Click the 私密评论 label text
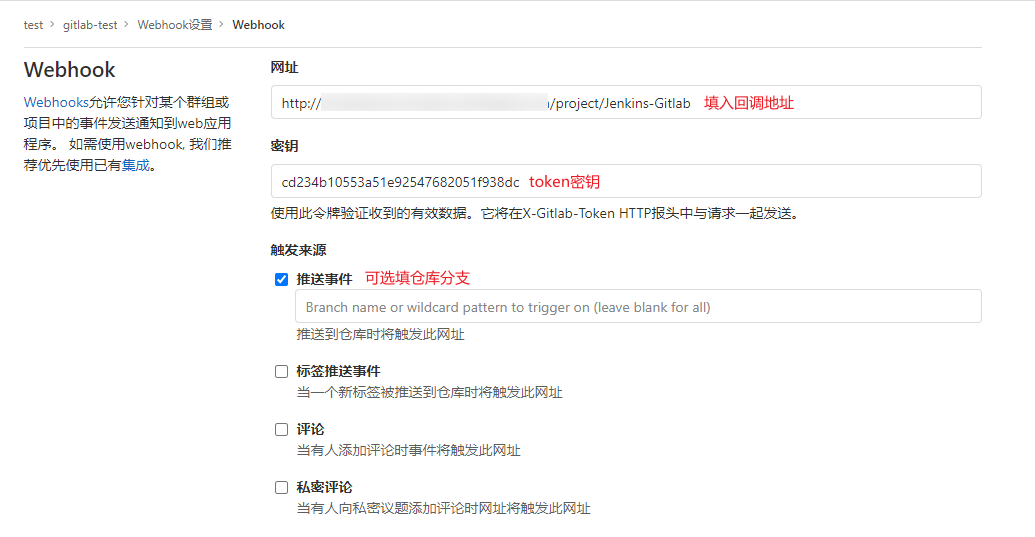Image resolution: width=1035 pixels, height=537 pixels. pyautogui.click(x=324, y=488)
